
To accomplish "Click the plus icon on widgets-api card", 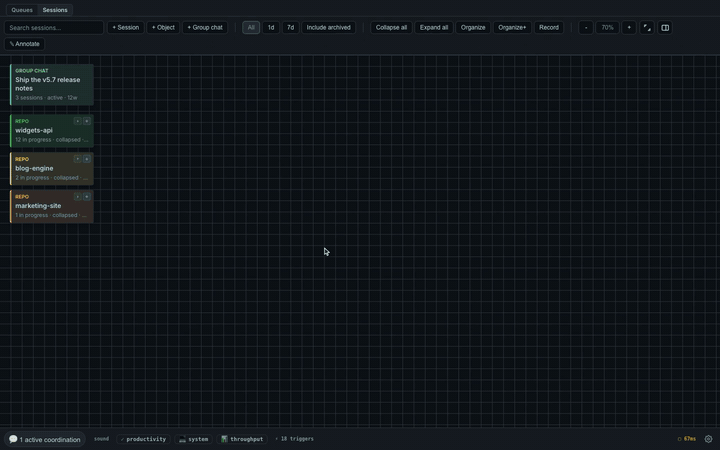I will (87, 121).
